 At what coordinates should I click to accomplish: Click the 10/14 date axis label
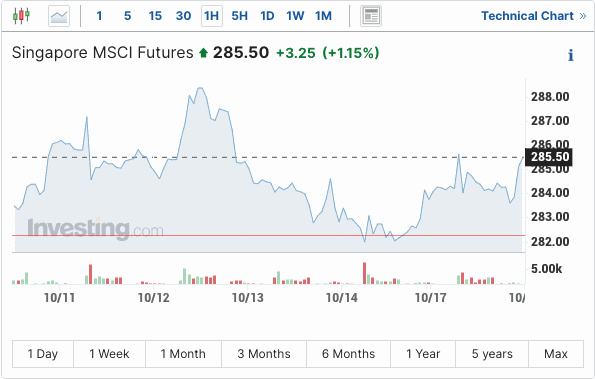[x=342, y=298]
